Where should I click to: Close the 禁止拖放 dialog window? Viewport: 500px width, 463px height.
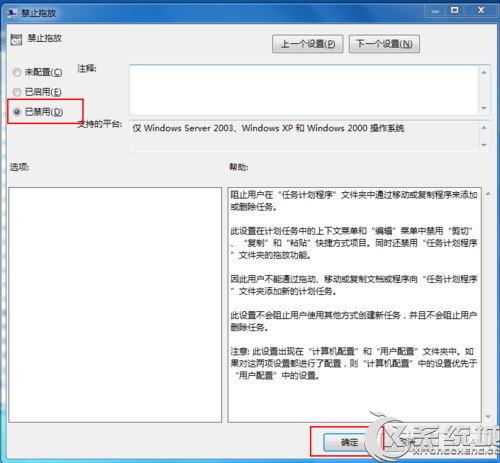pos(481,10)
